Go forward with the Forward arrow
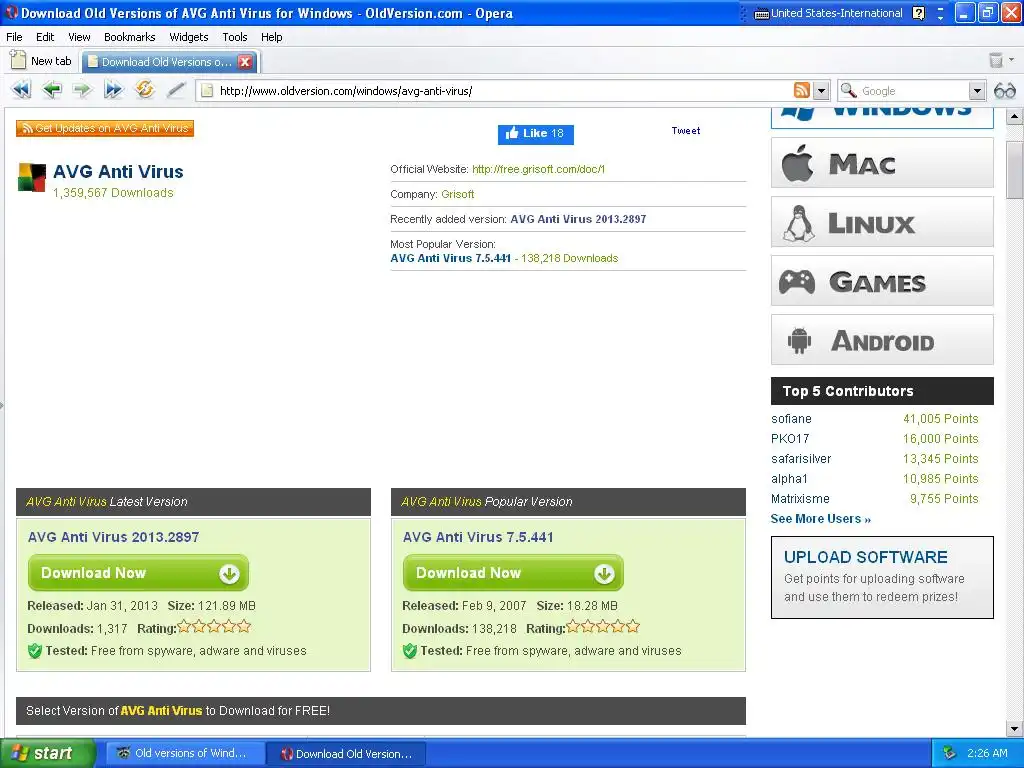Screen dimensions: 1024x768 pos(82,89)
